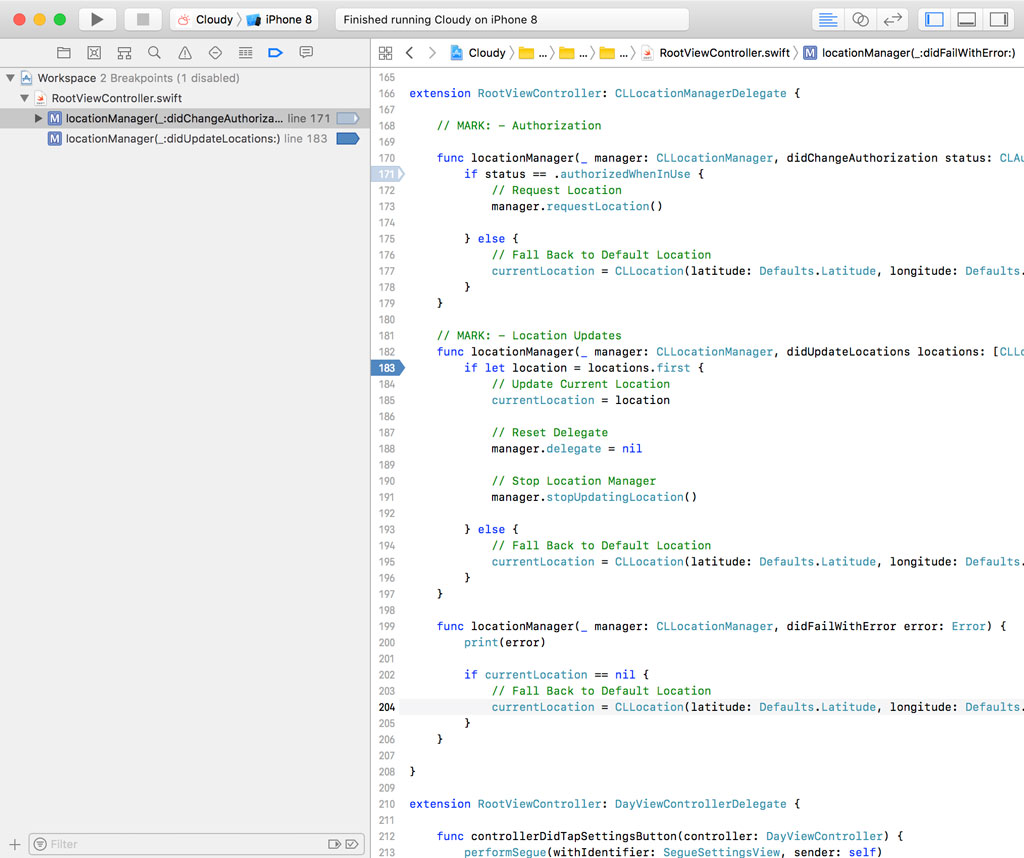Disable the breakpoint on line 171
This screenshot has width=1024, height=858.
click(387, 174)
